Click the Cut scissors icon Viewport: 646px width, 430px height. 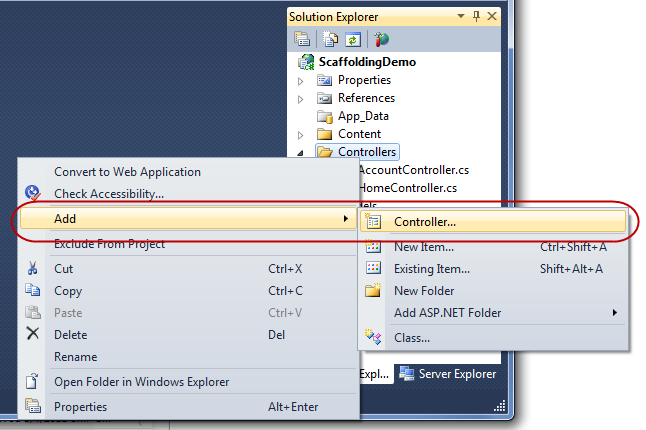[33, 268]
